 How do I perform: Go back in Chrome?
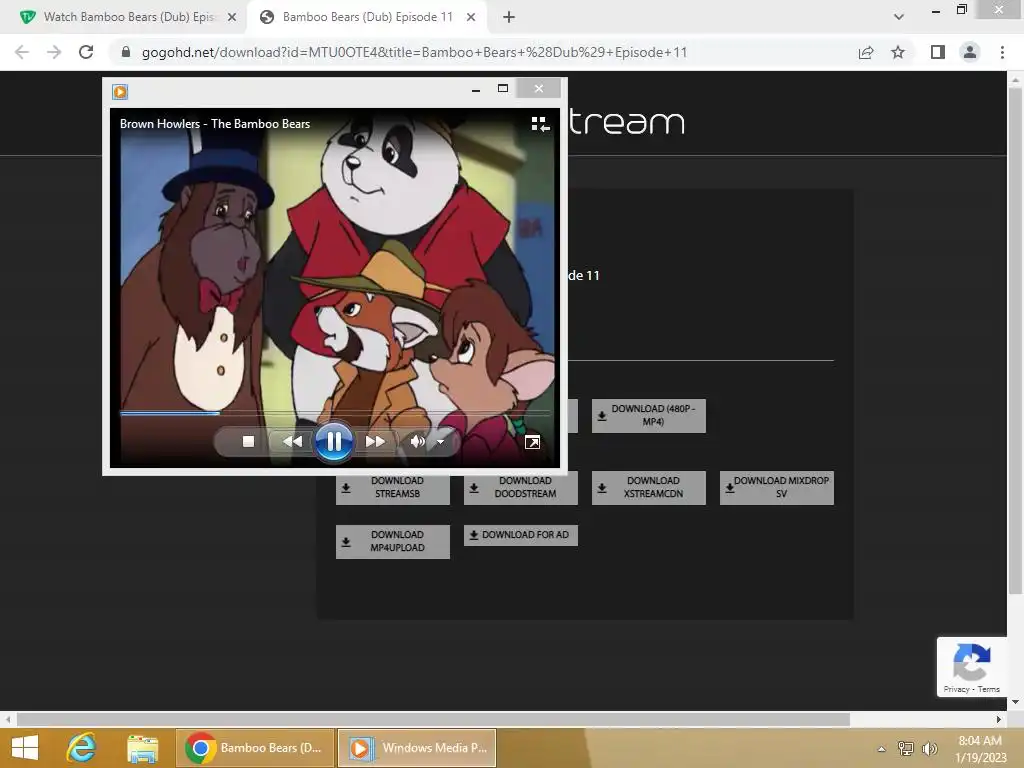coord(22,52)
